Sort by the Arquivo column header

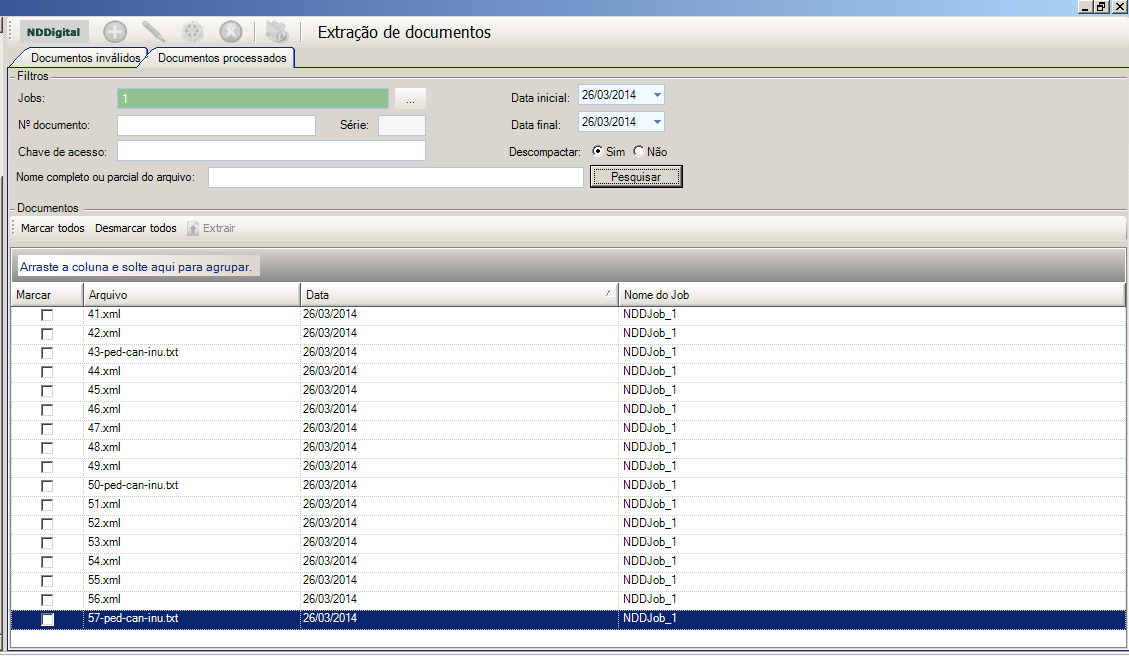[x=192, y=295]
